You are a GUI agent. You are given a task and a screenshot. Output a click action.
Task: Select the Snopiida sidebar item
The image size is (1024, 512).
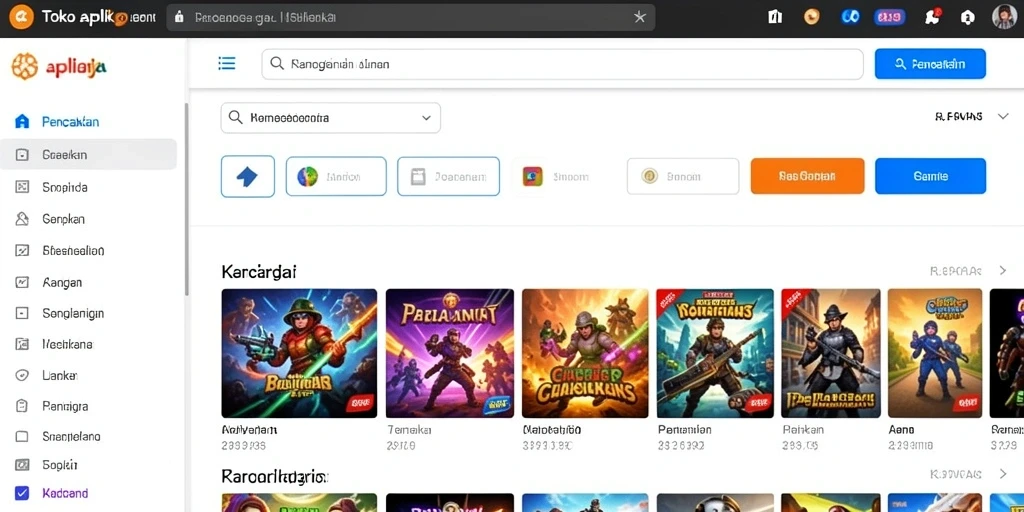65,187
